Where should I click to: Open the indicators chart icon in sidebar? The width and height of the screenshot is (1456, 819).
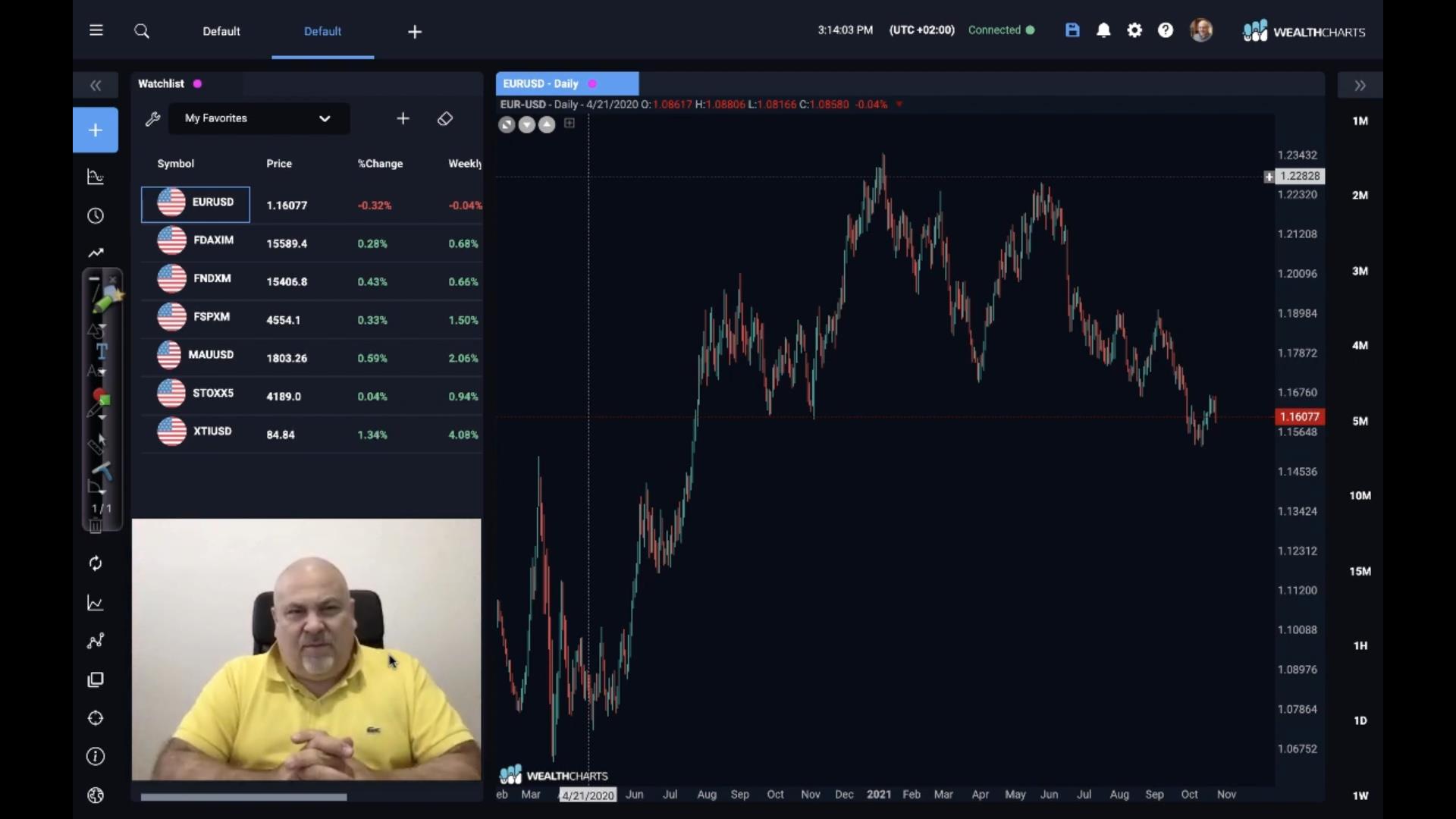click(x=96, y=177)
